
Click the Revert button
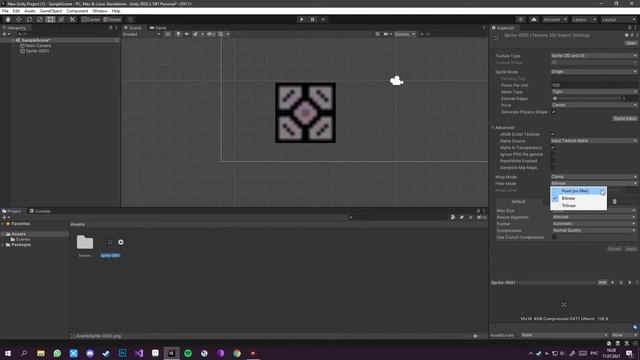tap(614, 249)
